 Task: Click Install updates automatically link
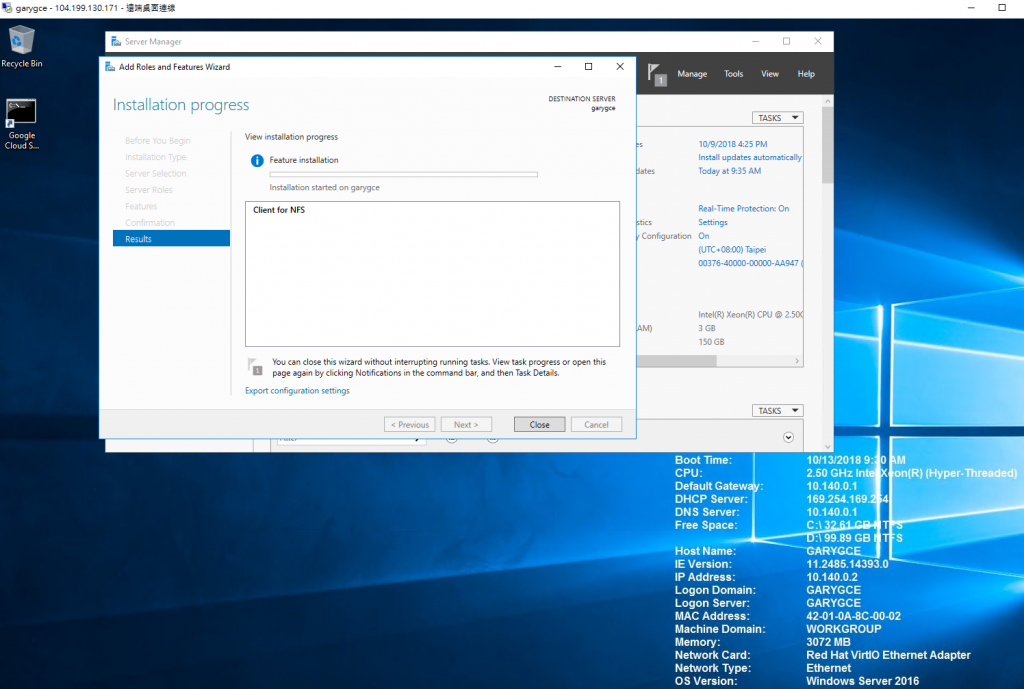[750, 157]
